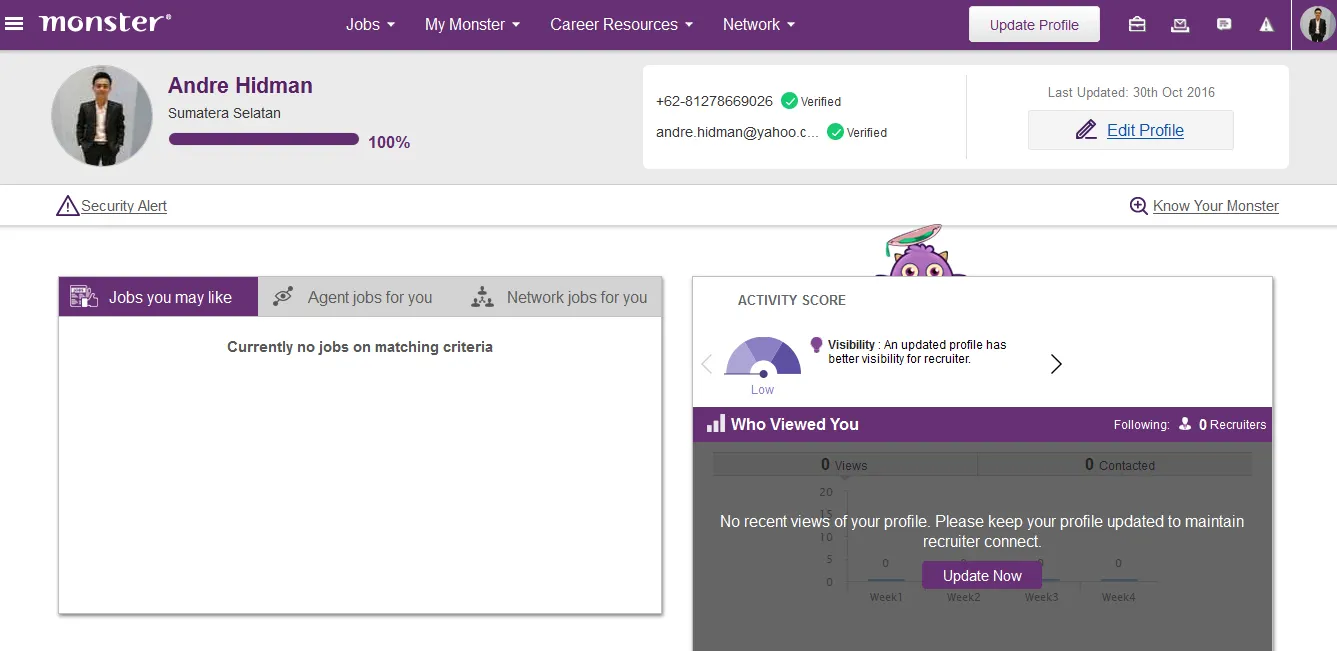The height and width of the screenshot is (651, 1337).
Task: Show next activity score tip arrow
Action: click(x=1056, y=364)
